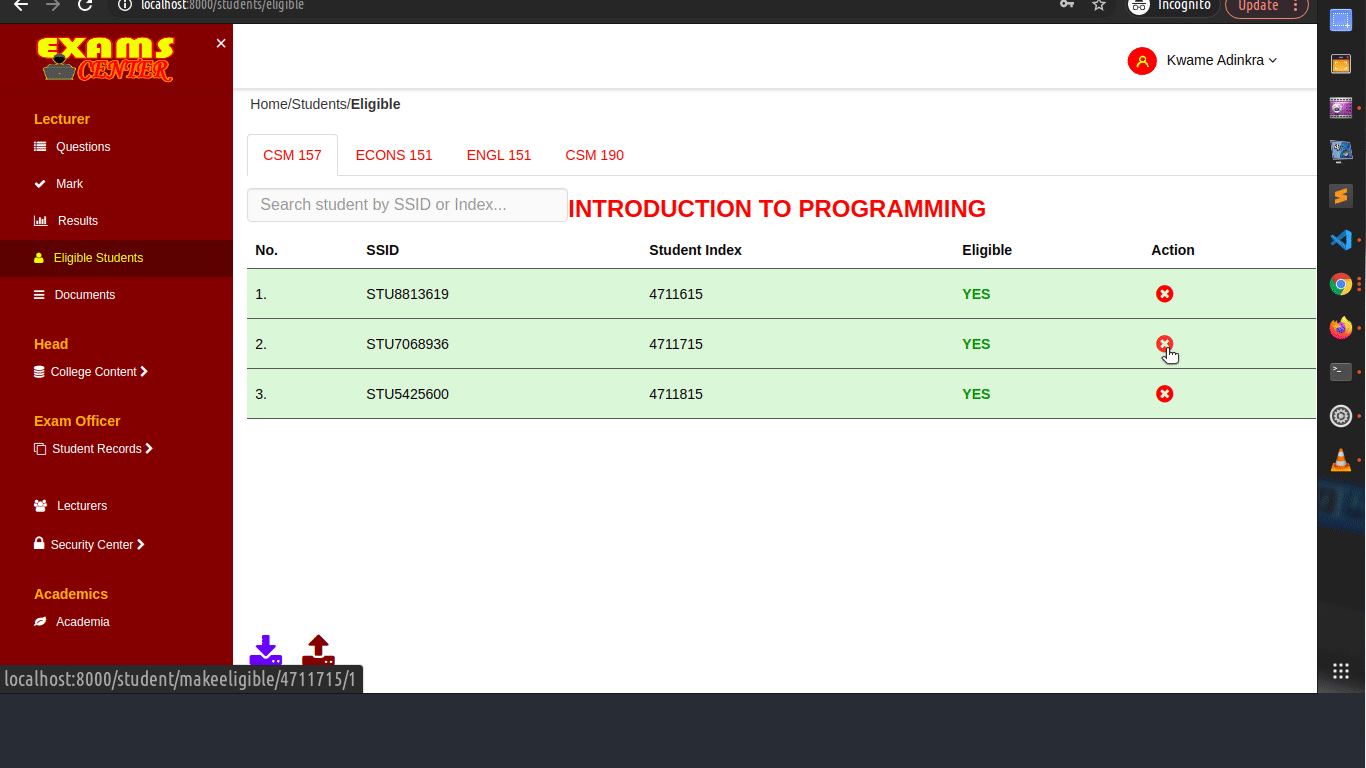Click the Chrome Update button
Viewport: 1366px width, 768px height.
point(1267,6)
